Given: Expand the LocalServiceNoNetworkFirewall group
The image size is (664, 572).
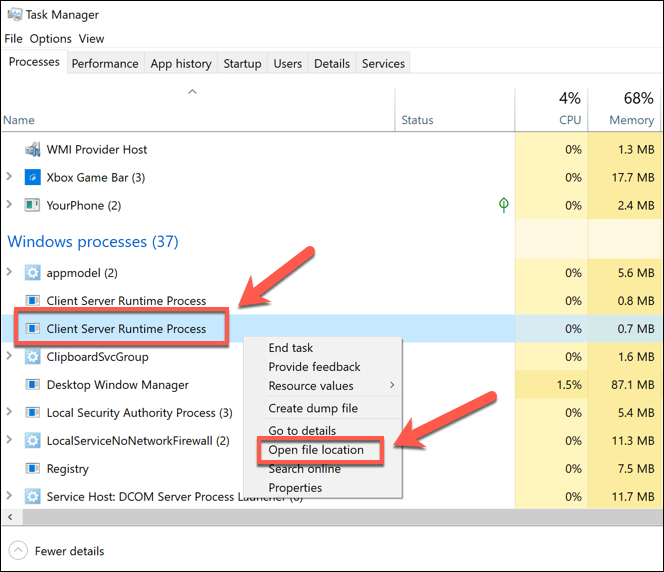Looking at the screenshot, I should coord(9,441).
